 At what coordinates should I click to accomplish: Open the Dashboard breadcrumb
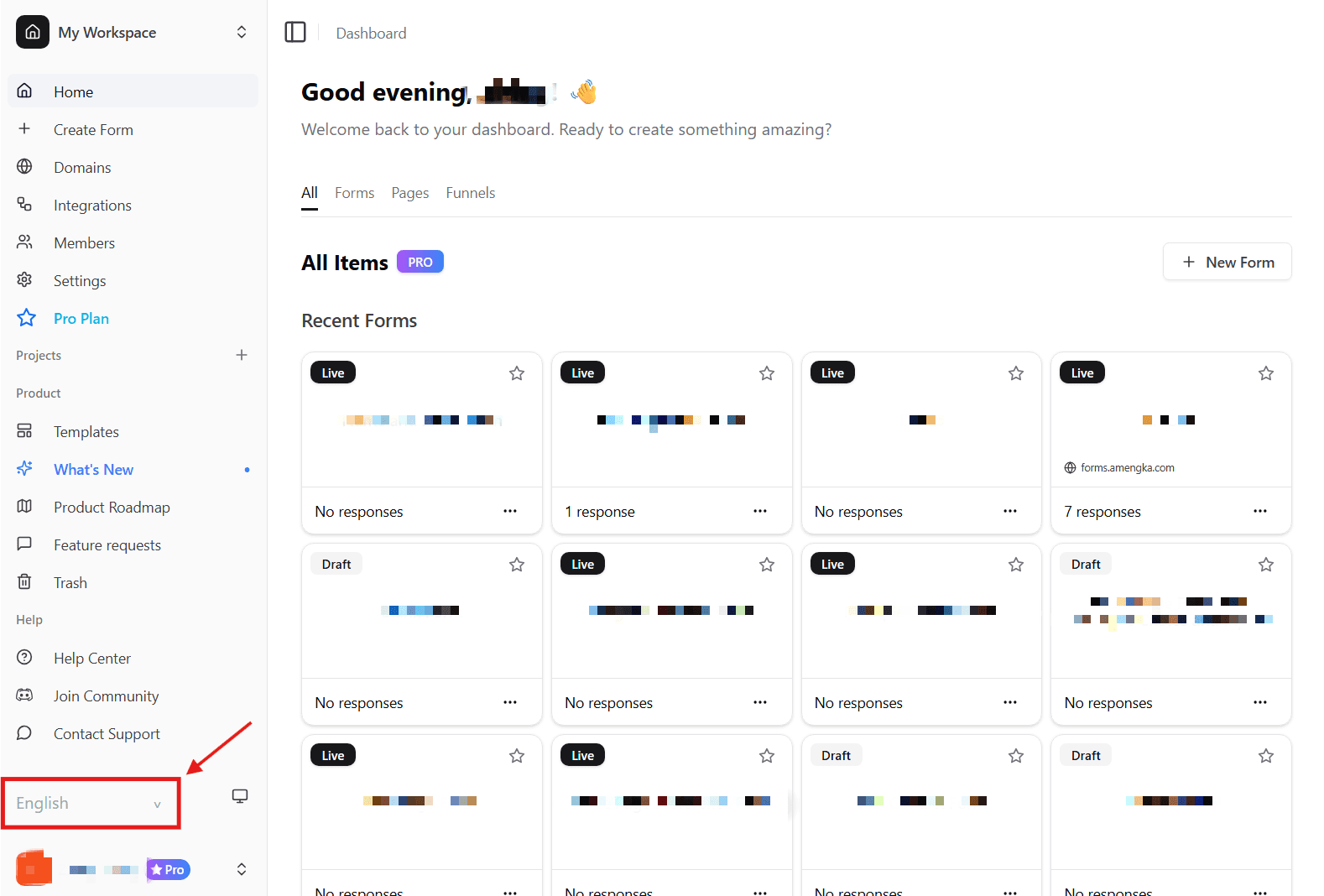[371, 33]
